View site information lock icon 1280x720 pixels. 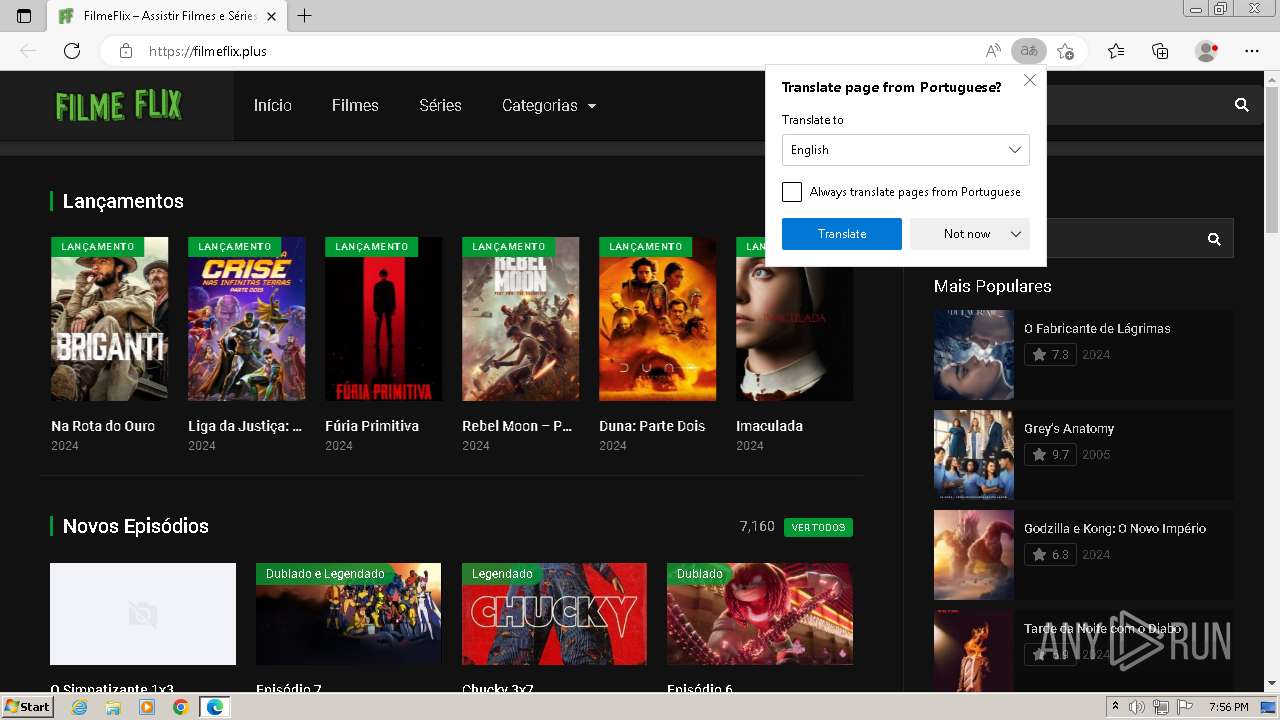pos(125,51)
